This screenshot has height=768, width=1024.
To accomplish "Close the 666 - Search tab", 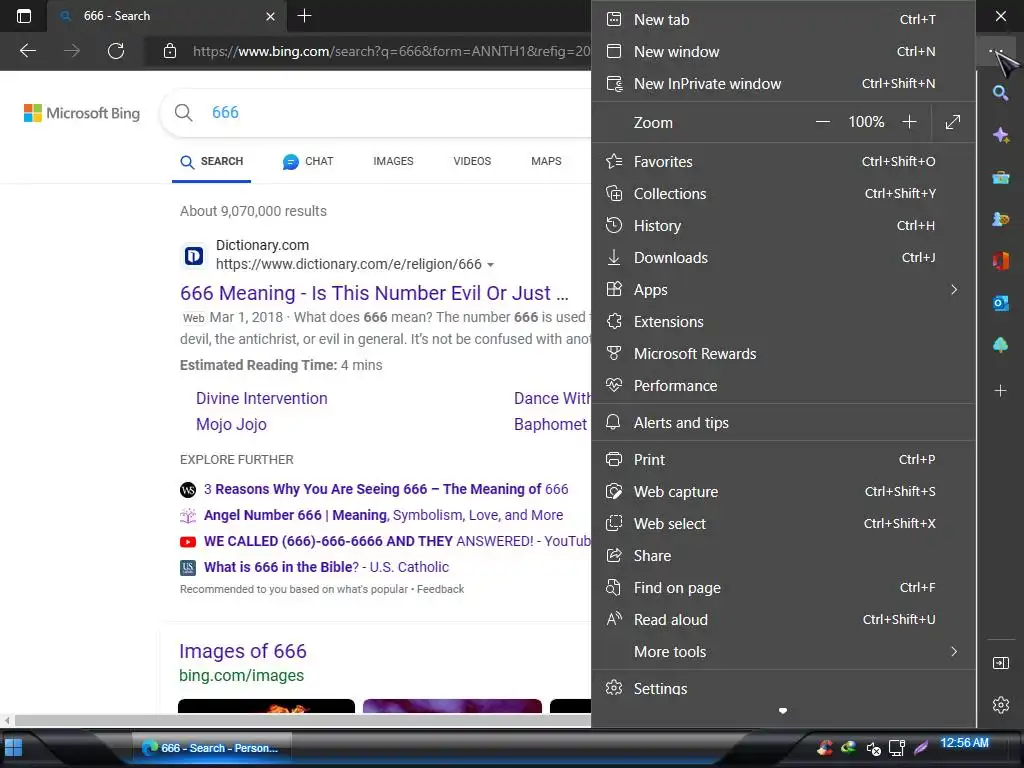I will click(x=270, y=16).
